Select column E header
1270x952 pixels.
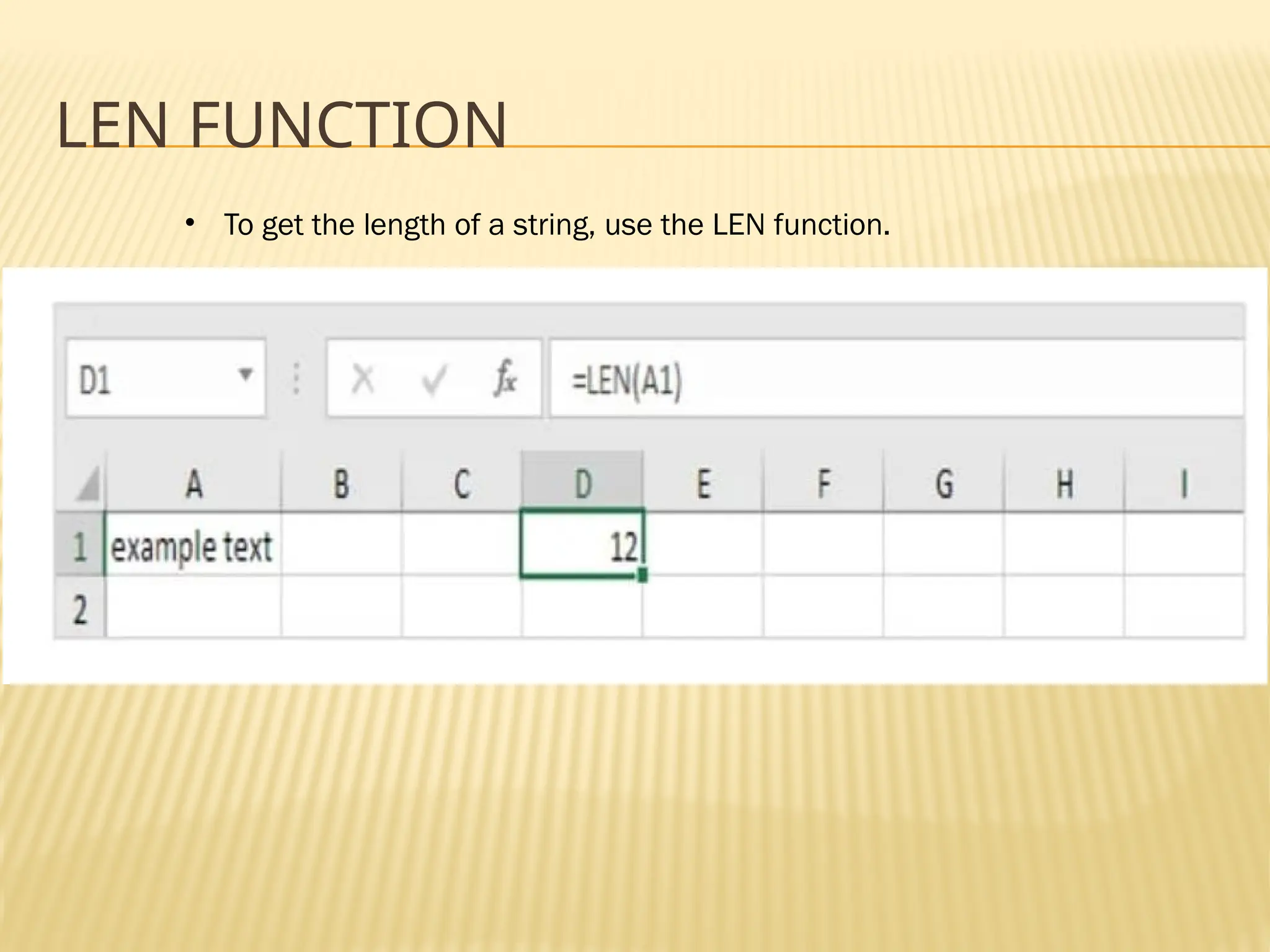click(703, 483)
